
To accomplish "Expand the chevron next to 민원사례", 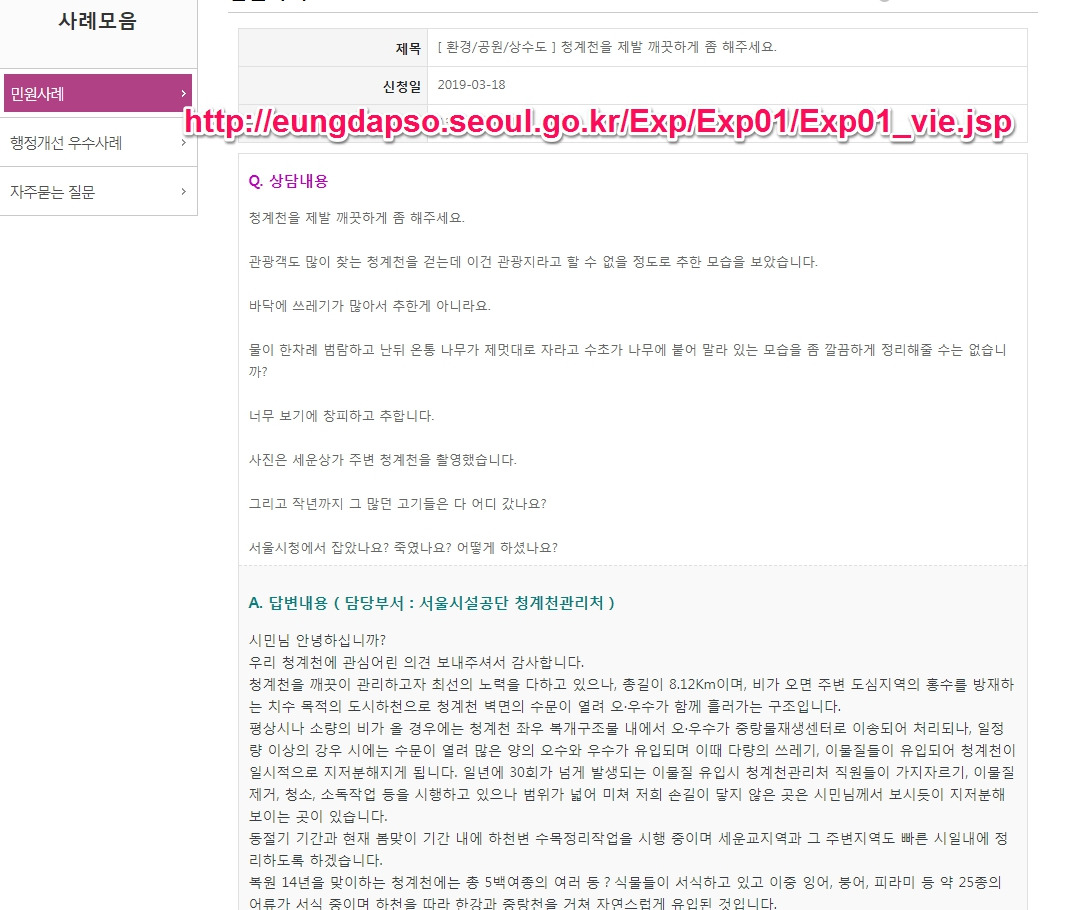I will pos(183,91).
